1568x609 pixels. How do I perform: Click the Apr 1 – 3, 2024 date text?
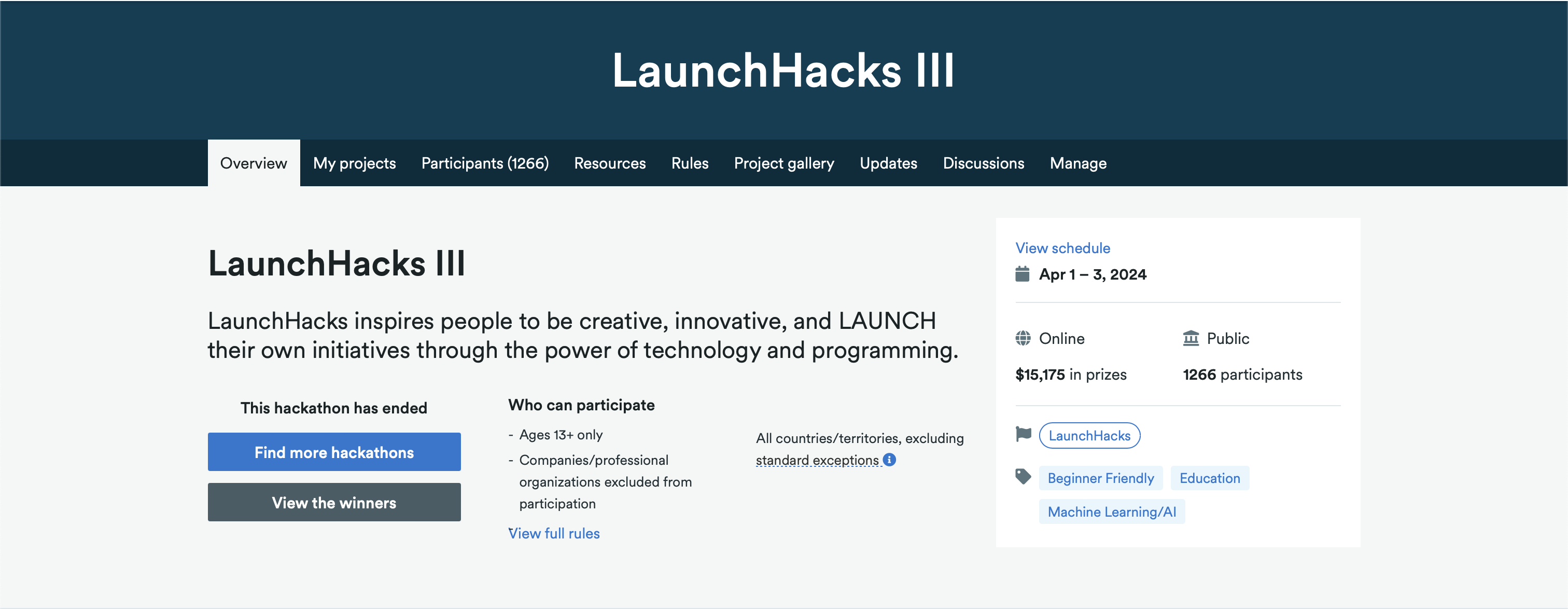click(1093, 274)
